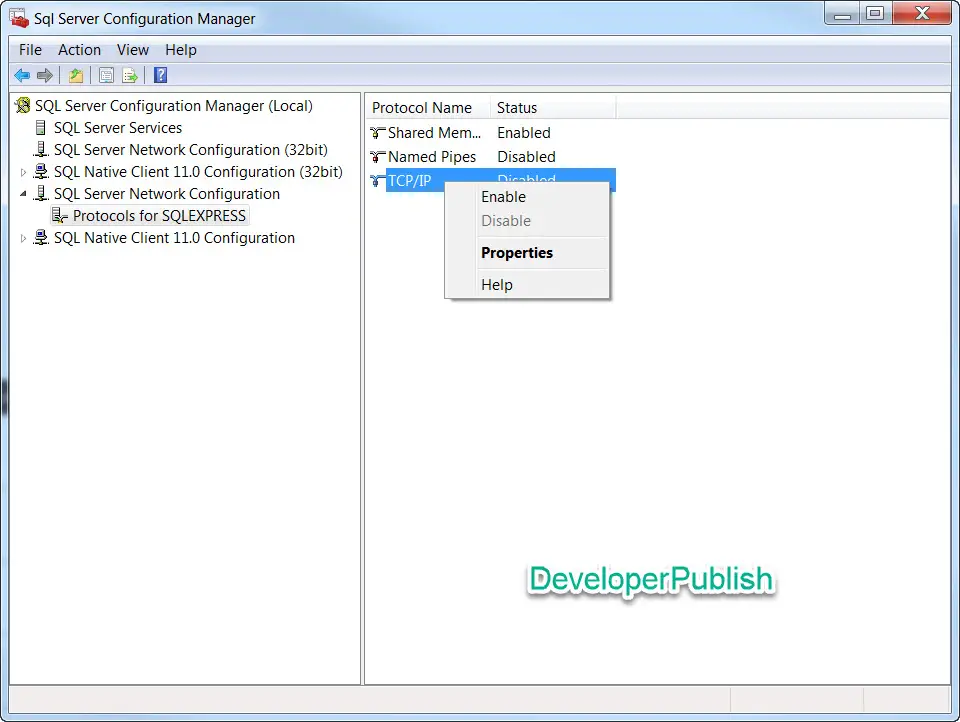Click the icon of SQL Native Client 11.0 Configuration (32bit)

click(x=40, y=171)
